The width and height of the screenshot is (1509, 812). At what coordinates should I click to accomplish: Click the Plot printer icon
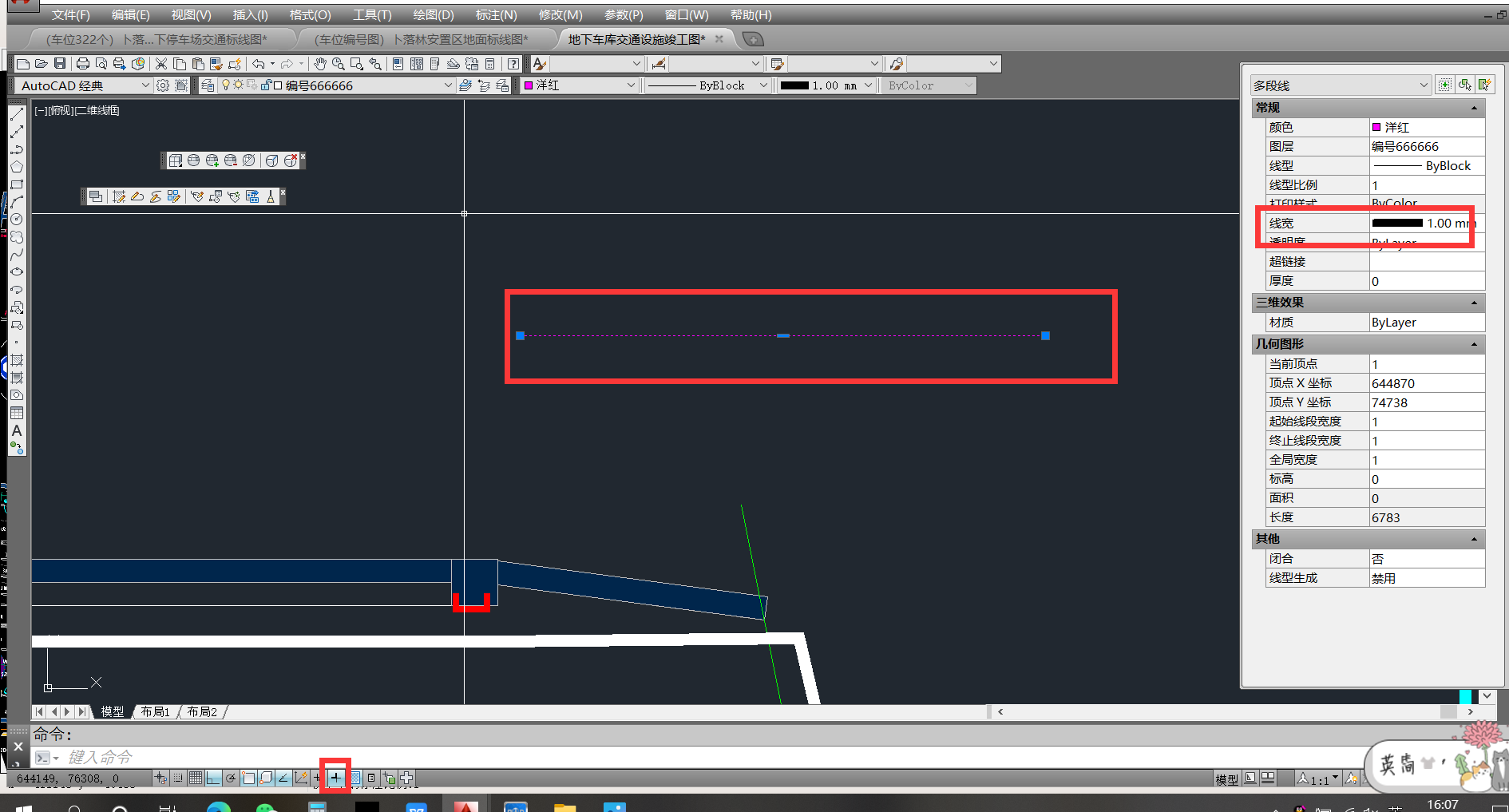click(83, 64)
